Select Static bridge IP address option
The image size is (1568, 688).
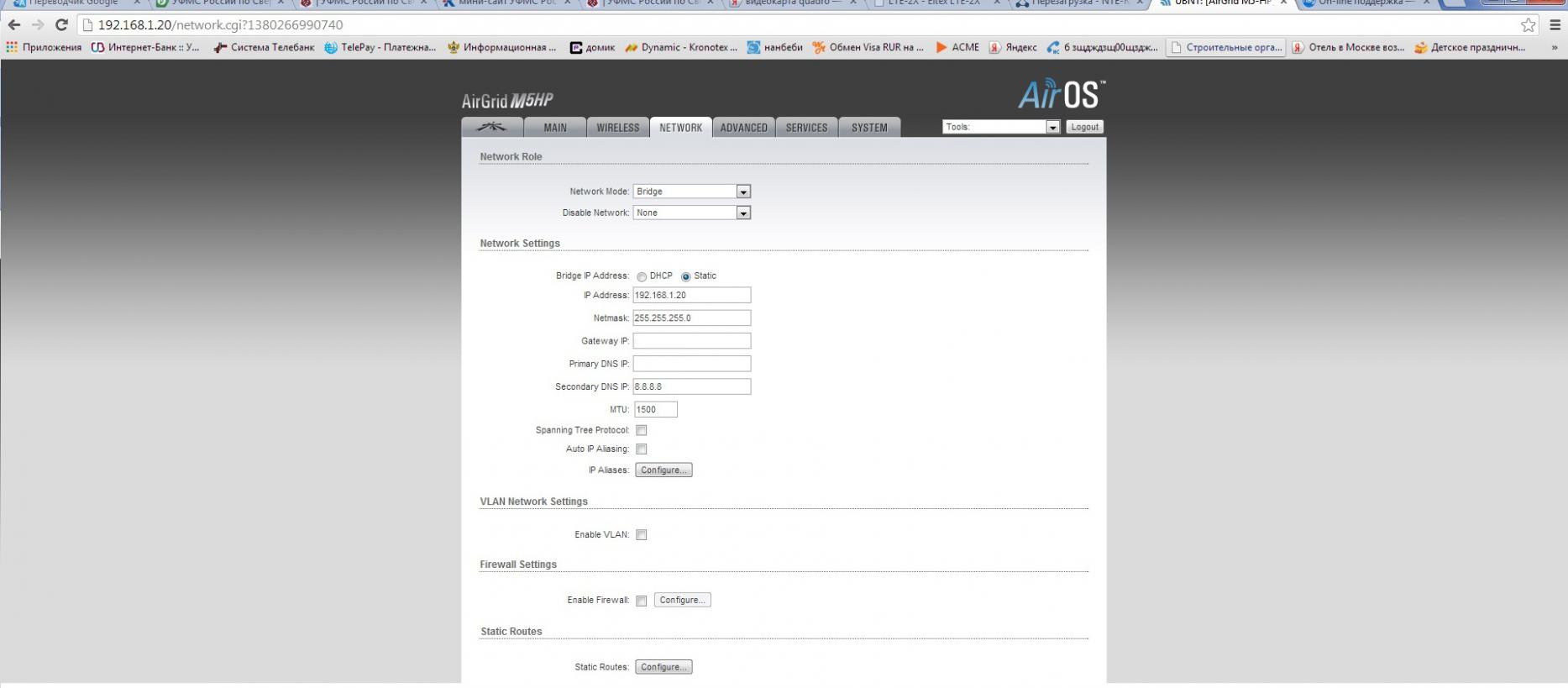[685, 276]
